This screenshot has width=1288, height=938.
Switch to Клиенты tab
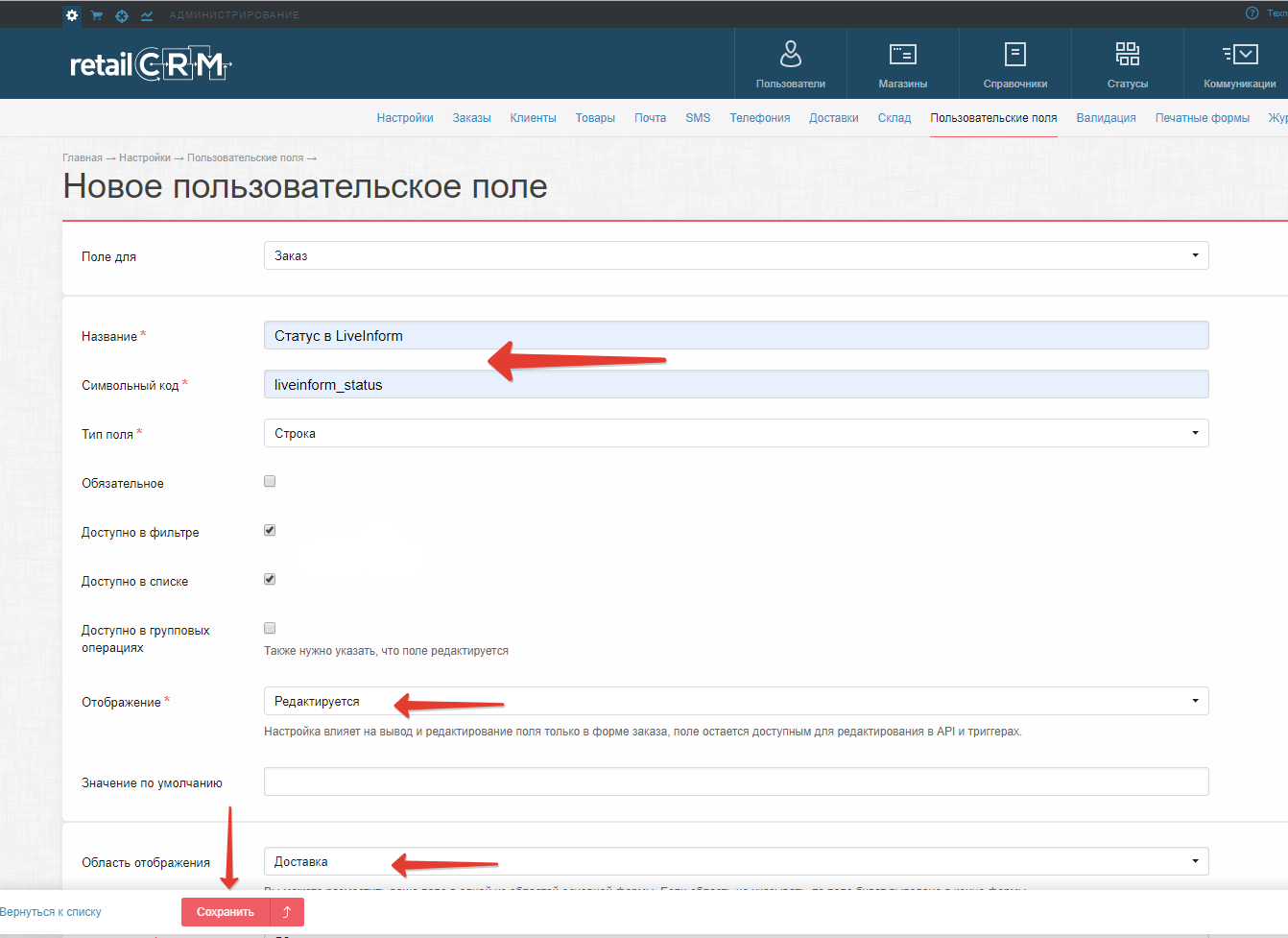coord(533,118)
